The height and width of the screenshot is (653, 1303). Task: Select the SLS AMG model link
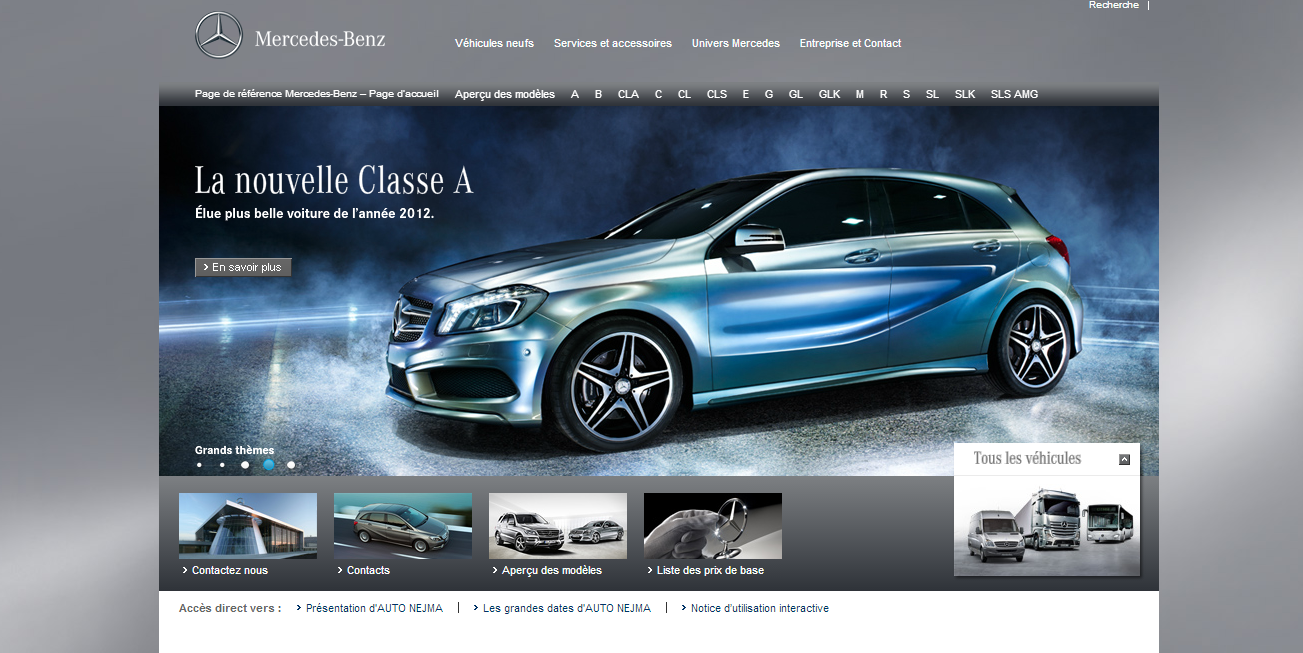coord(1013,94)
